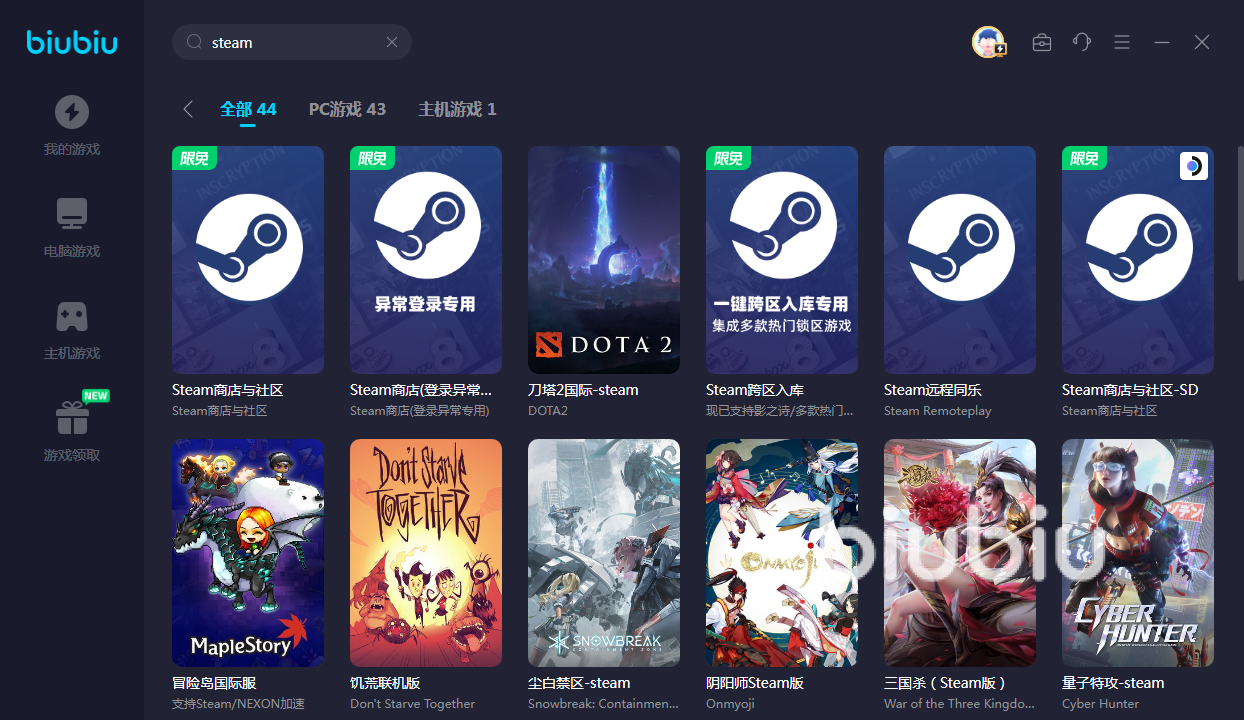Switch to PC游戏 43 tab
The image size is (1244, 720).
347,109
